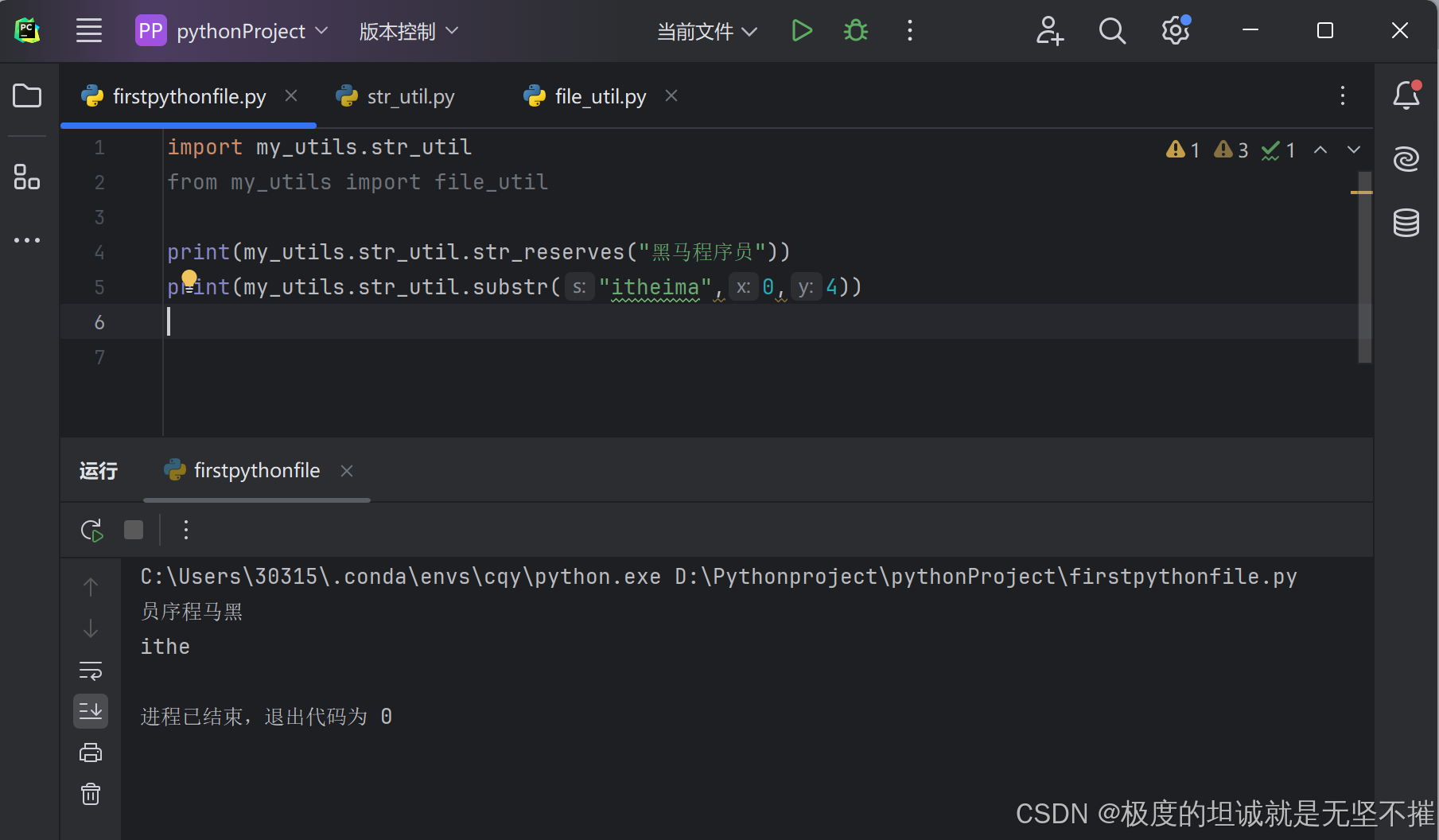Screen dimensions: 1439x840
Task: Expand the pythonProject project dropdown
Action: coord(232,31)
